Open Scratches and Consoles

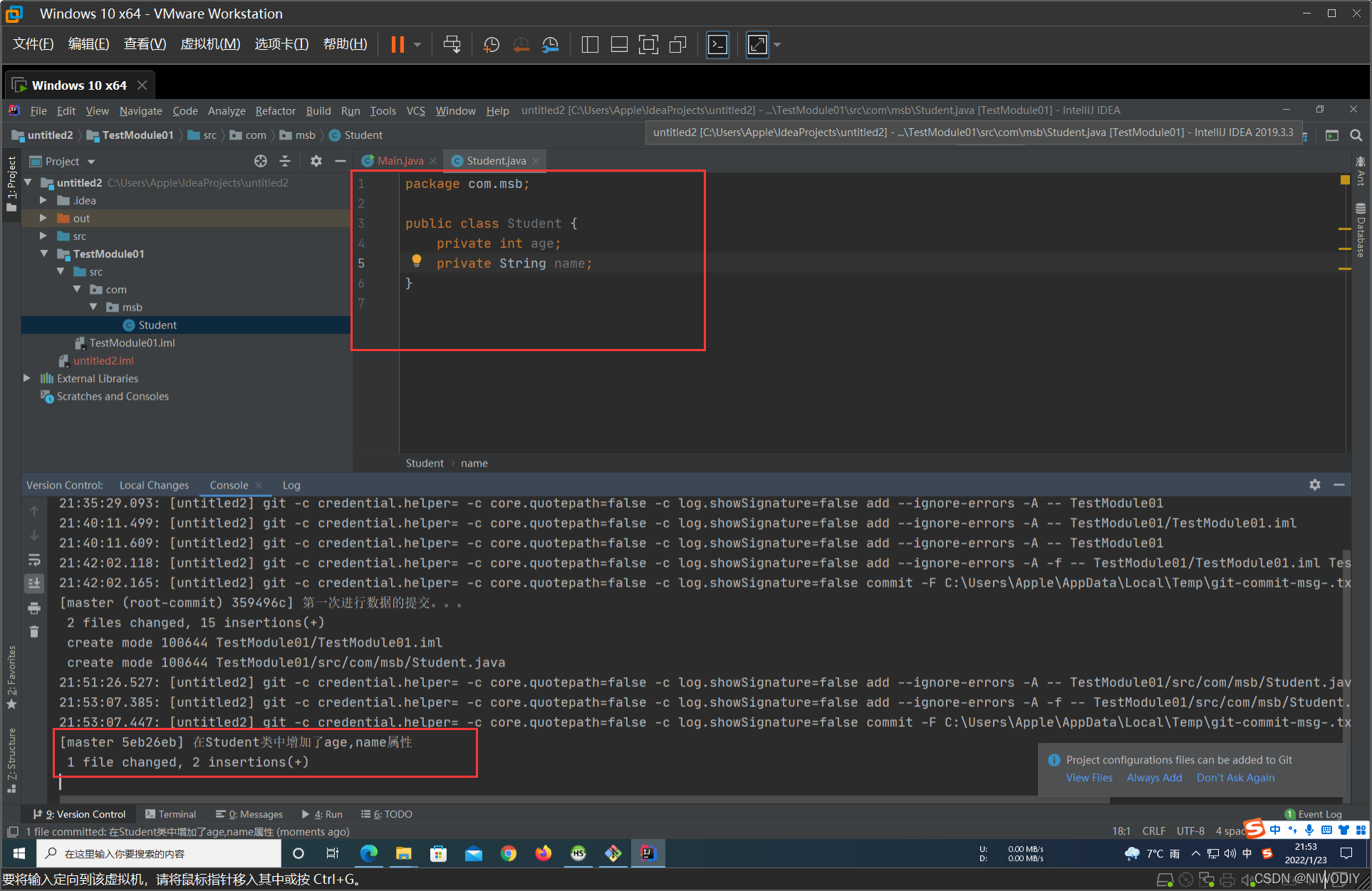tap(113, 396)
